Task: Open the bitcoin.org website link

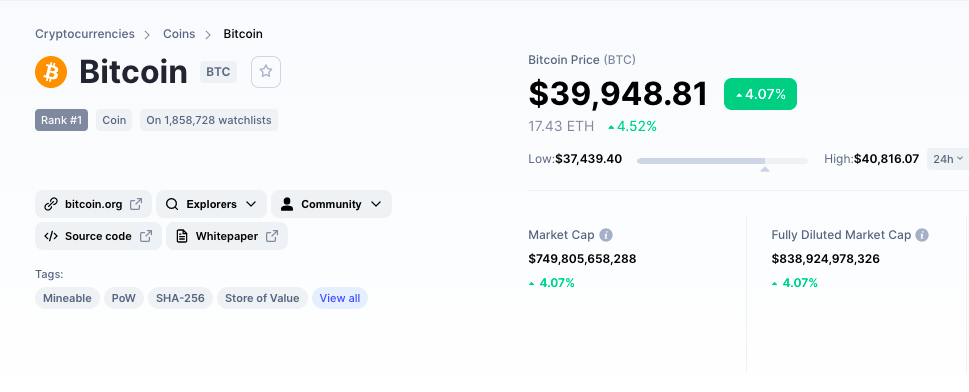Action: click(93, 204)
